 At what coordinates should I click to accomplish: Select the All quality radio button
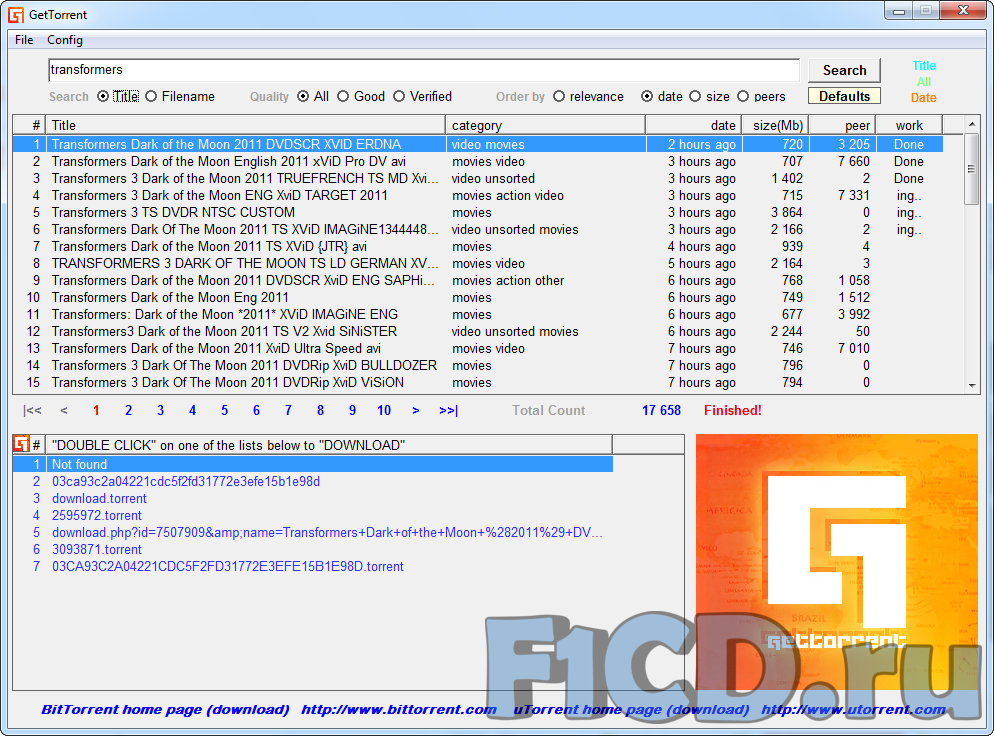click(303, 96)
